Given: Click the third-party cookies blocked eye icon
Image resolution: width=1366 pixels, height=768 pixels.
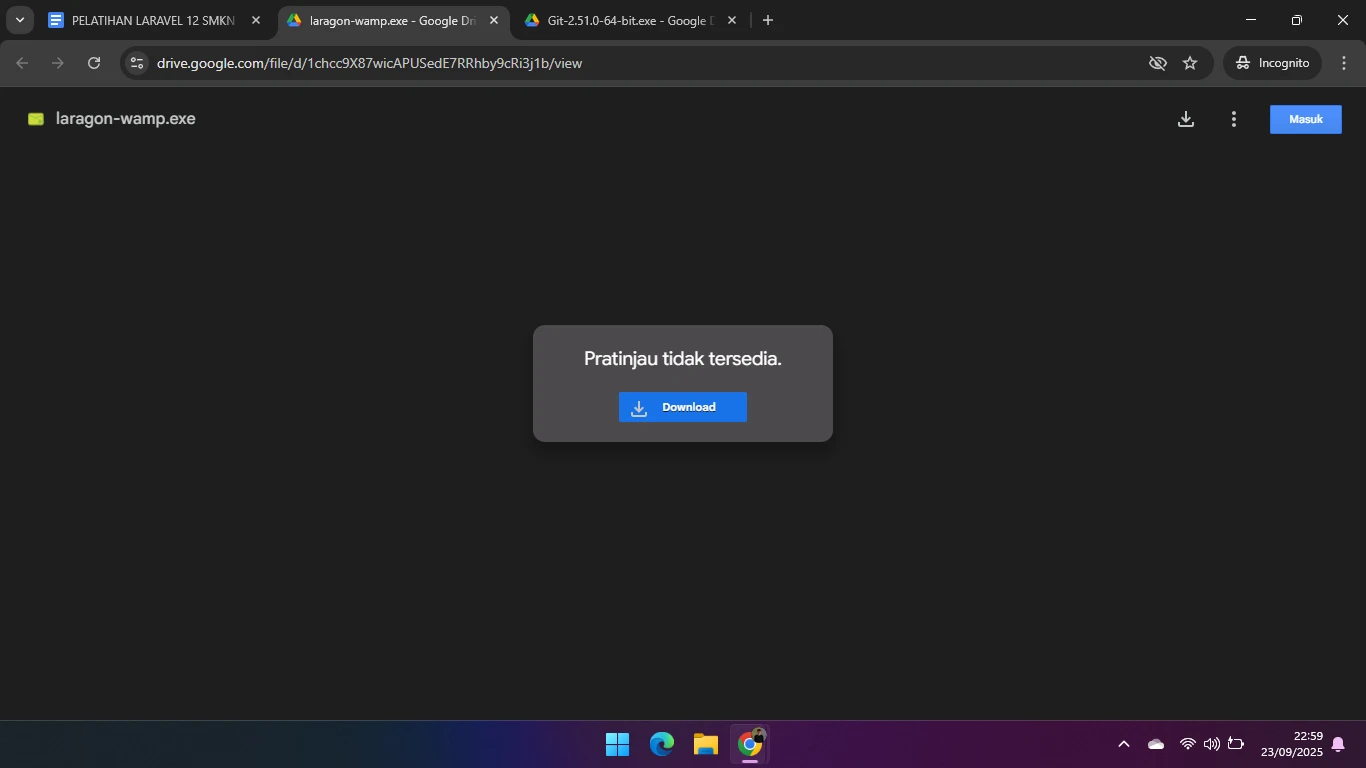Looking at the screenshot, I should pyautogui.click(x=1158, y=63).
